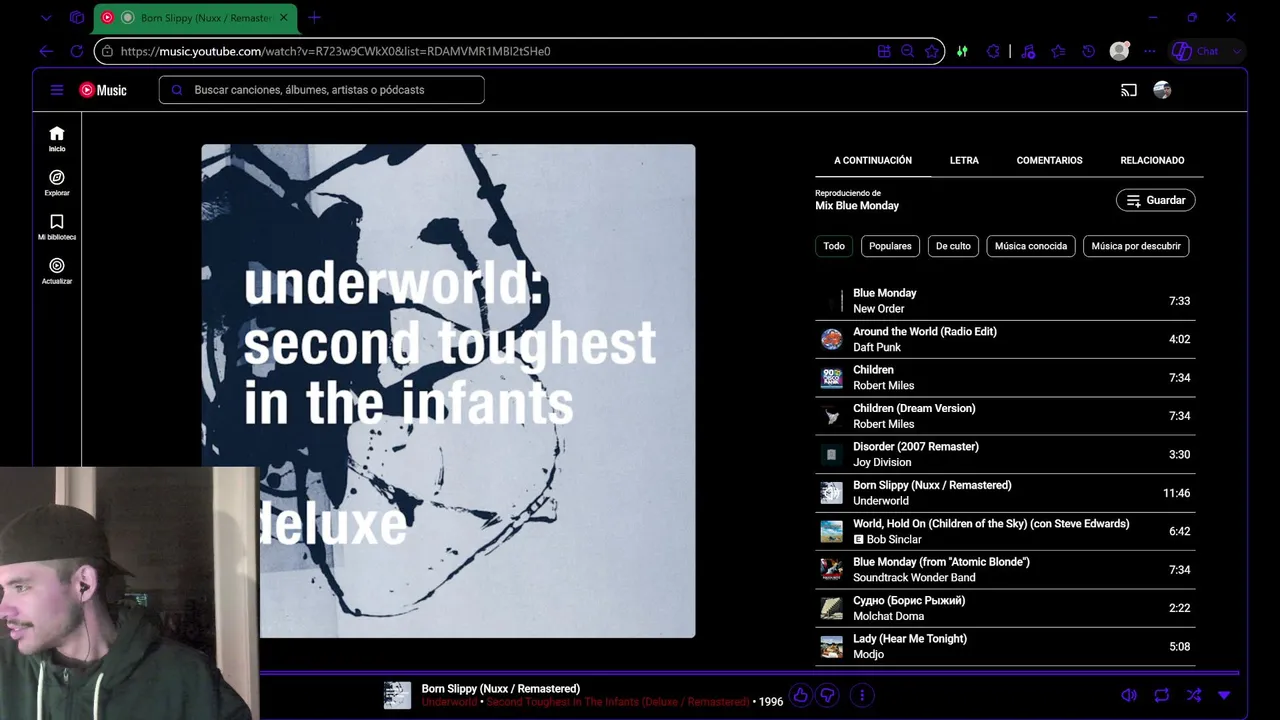The width and height of the screenshot is (1280, 720).
Task: Click the Molchat Doma artist link
Action: tap(888, 616)
